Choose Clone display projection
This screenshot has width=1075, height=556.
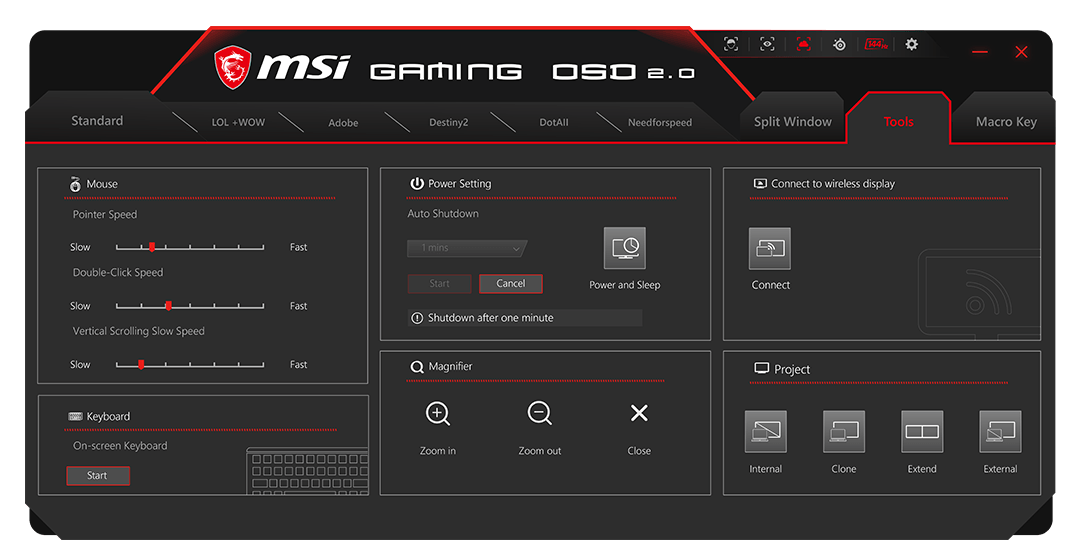[844, 432]
